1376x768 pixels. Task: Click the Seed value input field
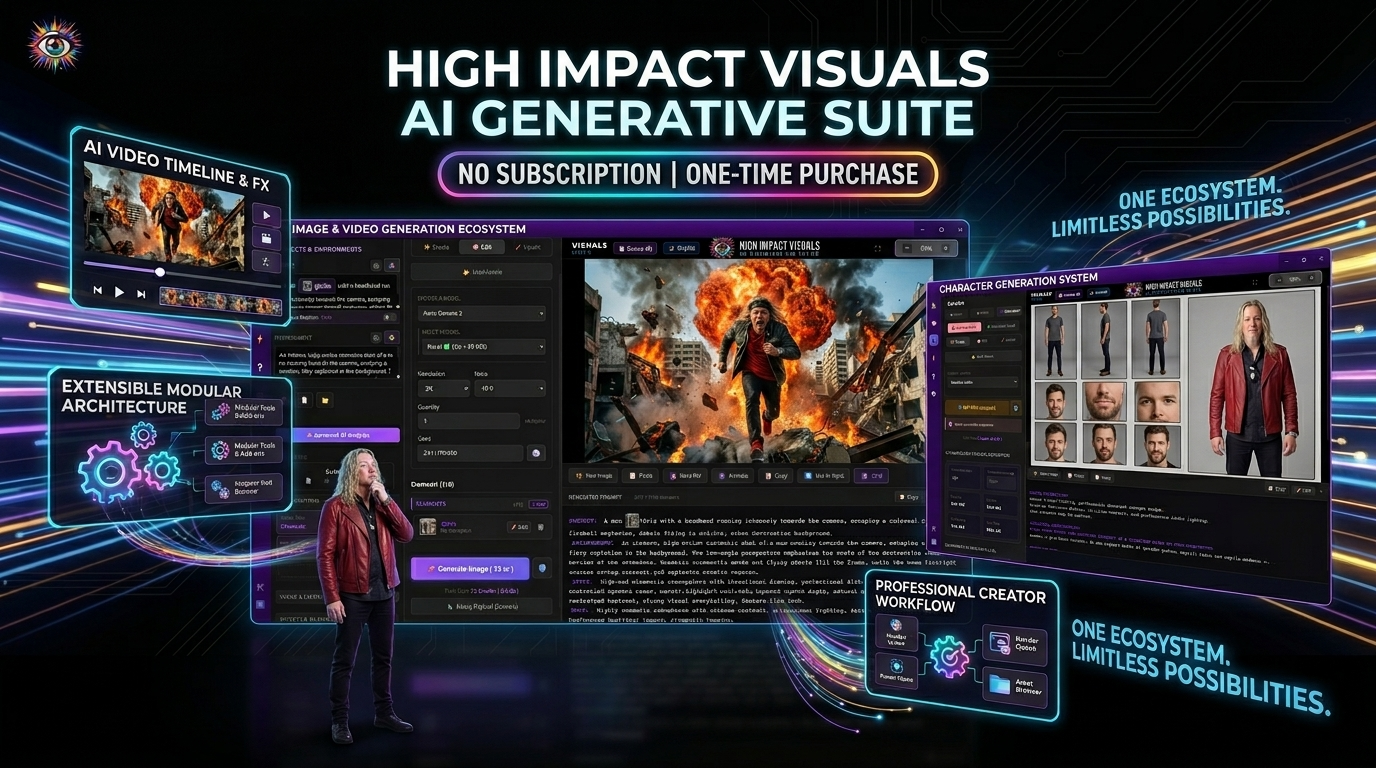coord(470,453)
